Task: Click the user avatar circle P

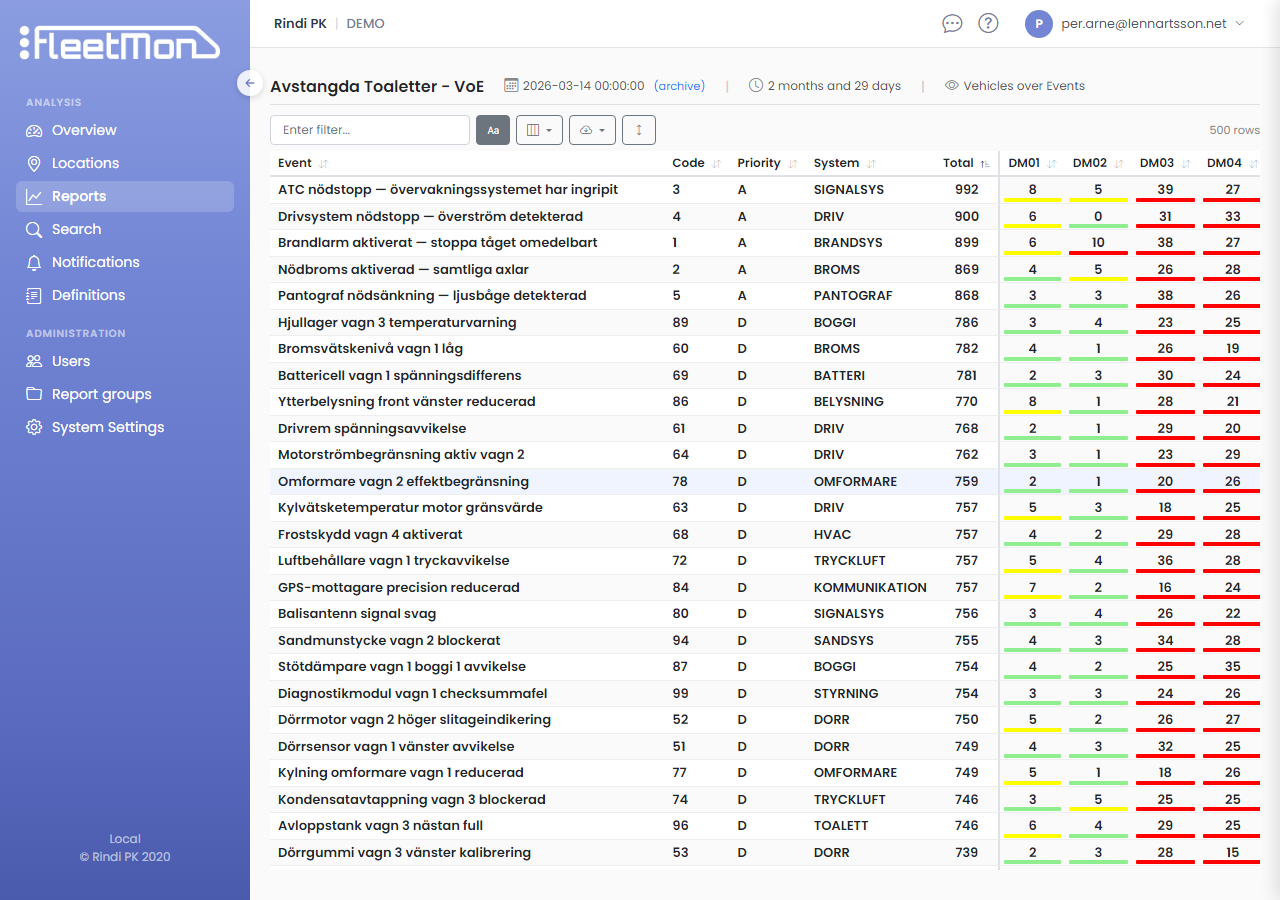Action: (x=1039, y=24)
